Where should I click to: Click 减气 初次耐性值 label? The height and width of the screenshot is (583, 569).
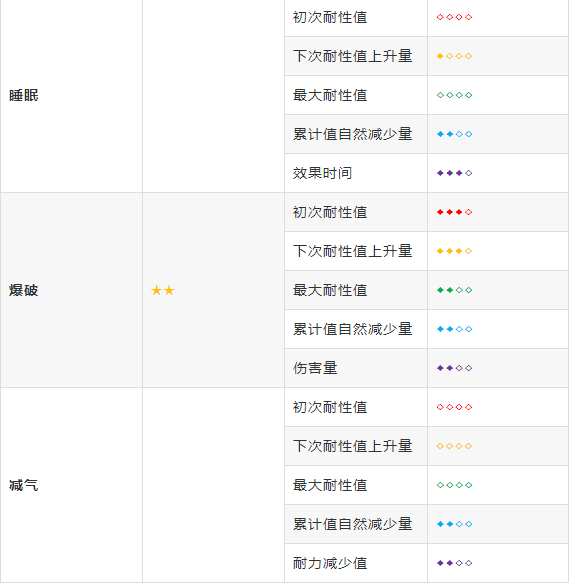coord(330,407)
